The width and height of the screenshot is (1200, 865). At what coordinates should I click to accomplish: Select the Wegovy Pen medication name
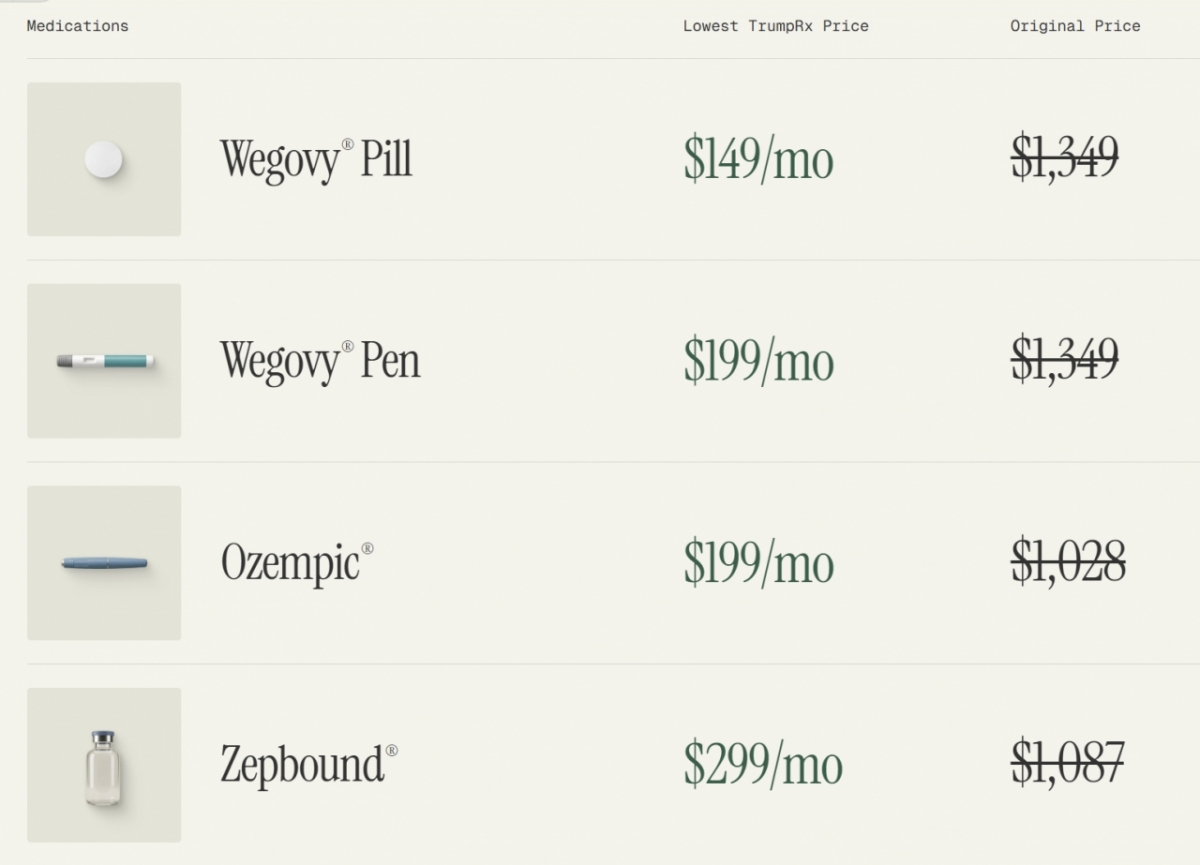(320, 361)
